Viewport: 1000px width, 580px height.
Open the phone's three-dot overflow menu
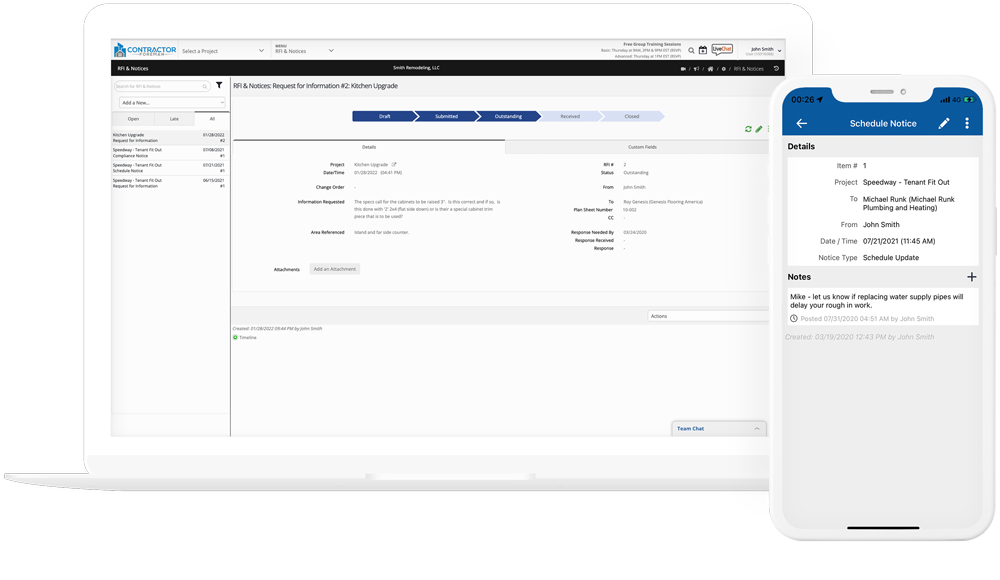[x=967, y=124]
